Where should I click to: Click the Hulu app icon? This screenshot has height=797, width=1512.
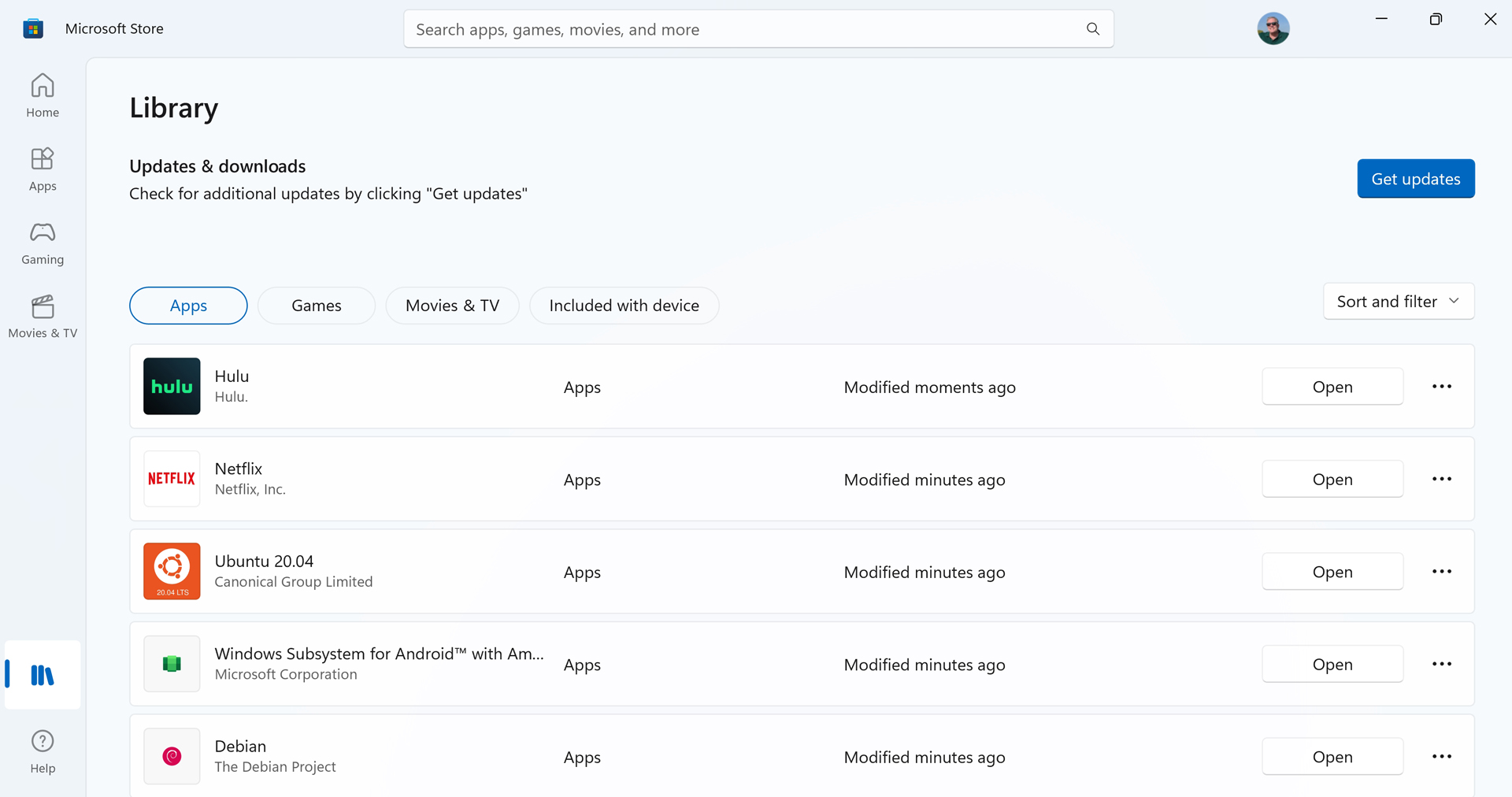pos(172,387)
